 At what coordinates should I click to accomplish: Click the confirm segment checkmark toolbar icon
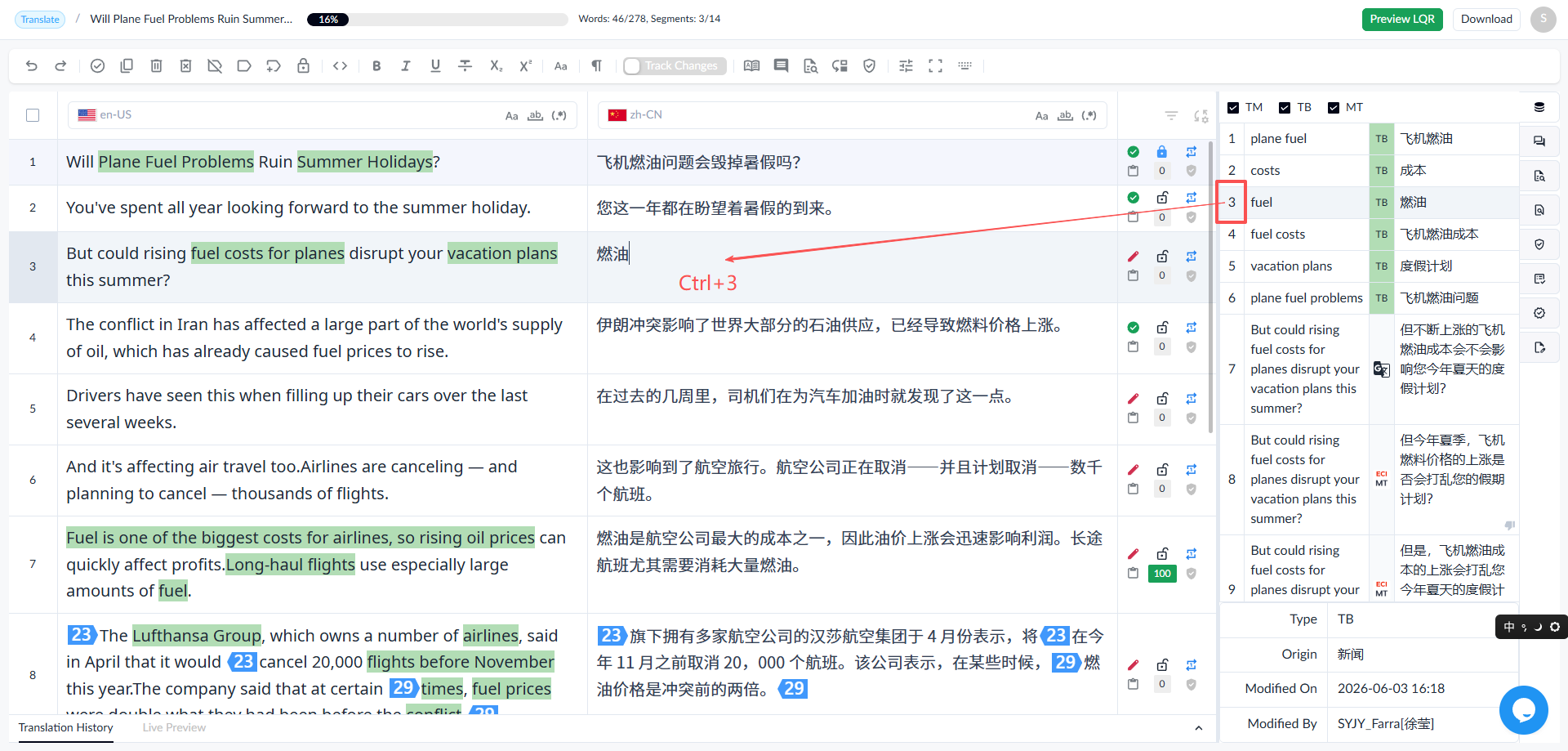click(x=97, y=66)
